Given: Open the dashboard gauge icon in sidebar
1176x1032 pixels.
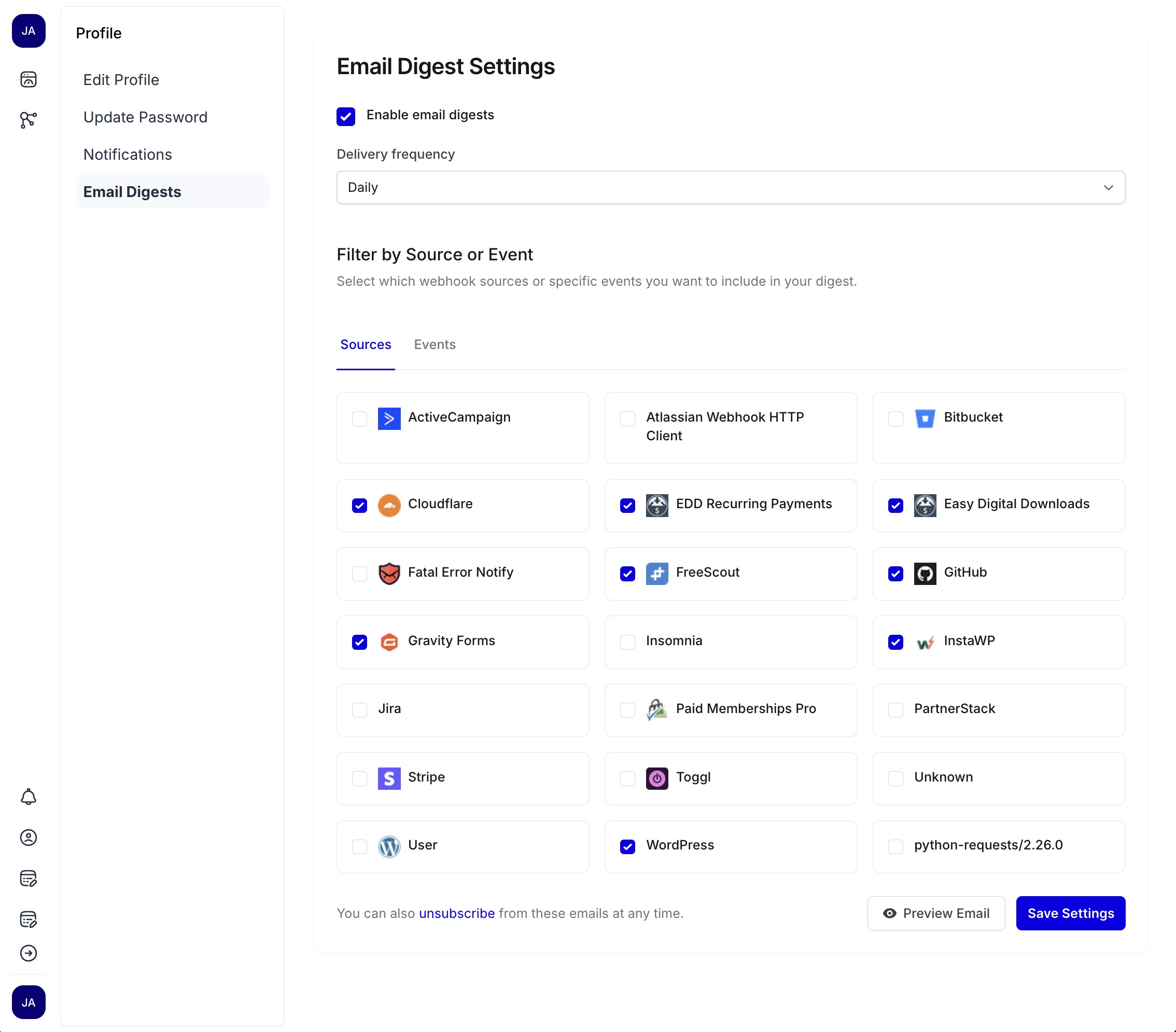Looking at the screenshot, I should pyautogui.click(x=29, y=79).
